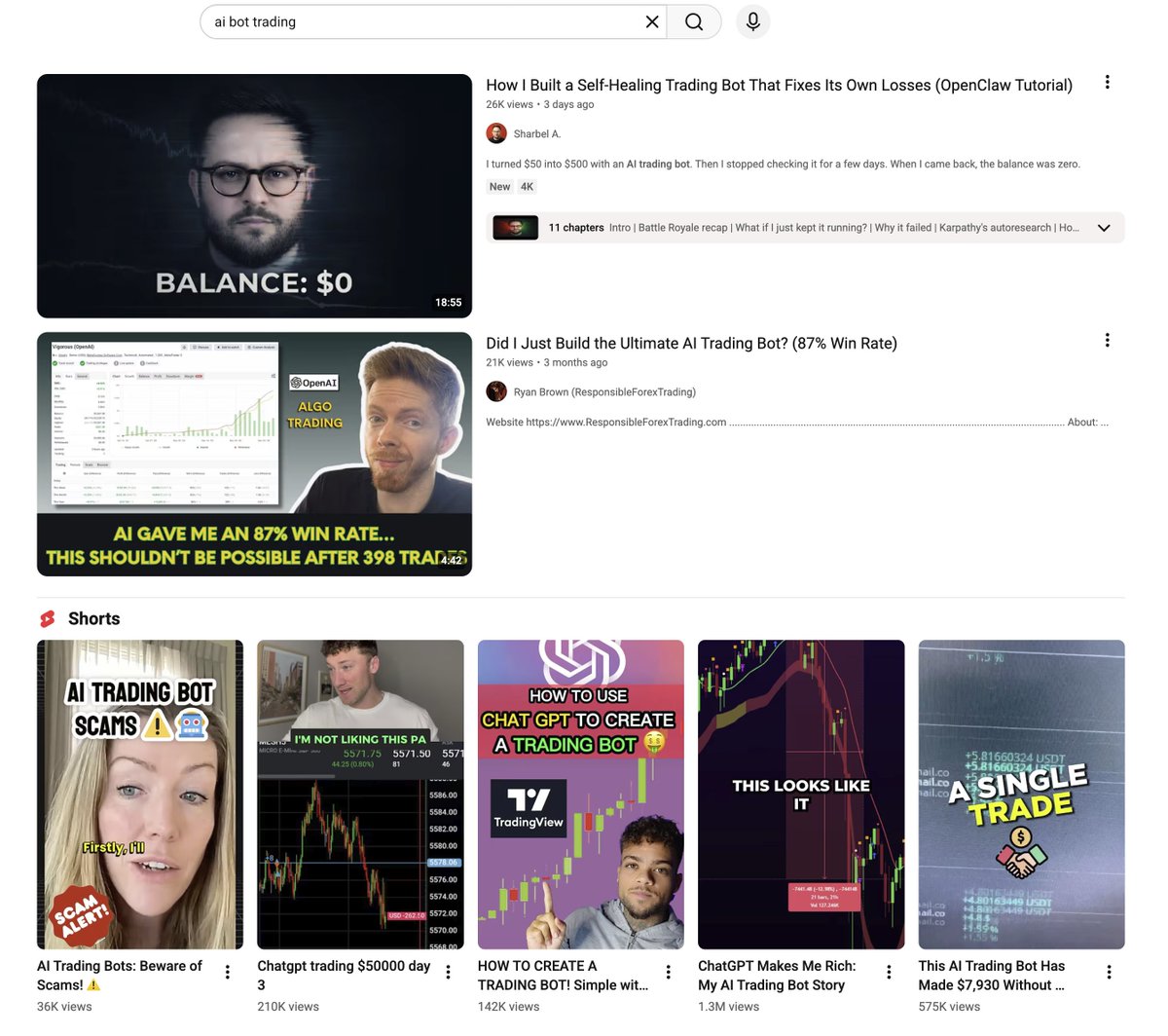This screenshot has height=1036, width=1168.
Task: Open 'AI Trading Bots: Beware of Scams!' title
Action: pyautogui.click(x=120, y=976)
